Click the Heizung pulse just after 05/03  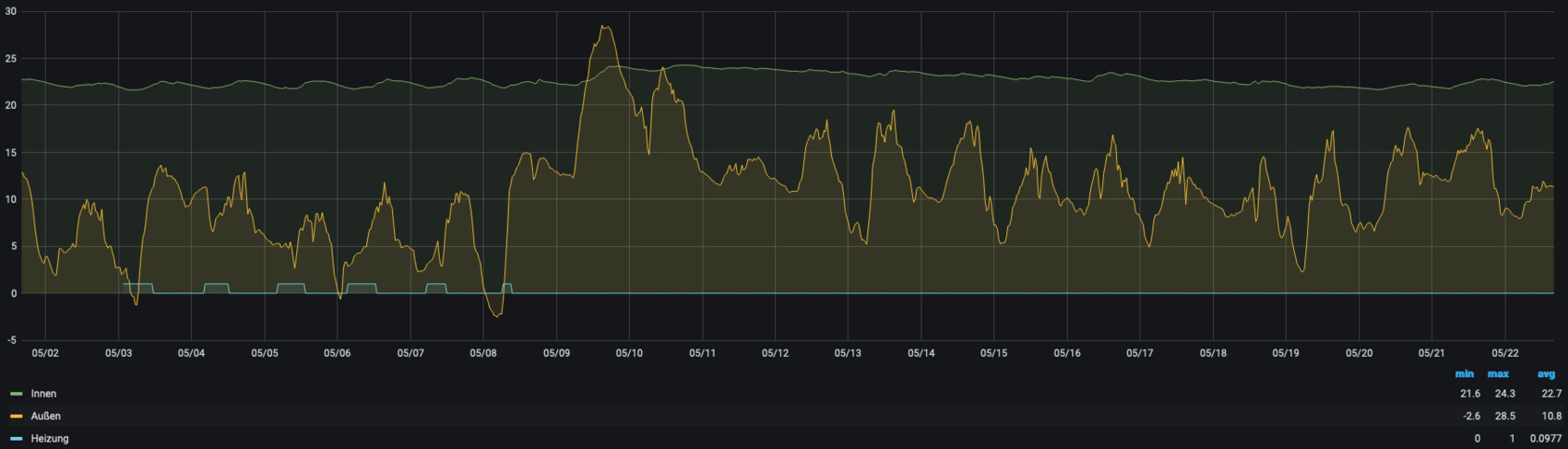(139, 285)
